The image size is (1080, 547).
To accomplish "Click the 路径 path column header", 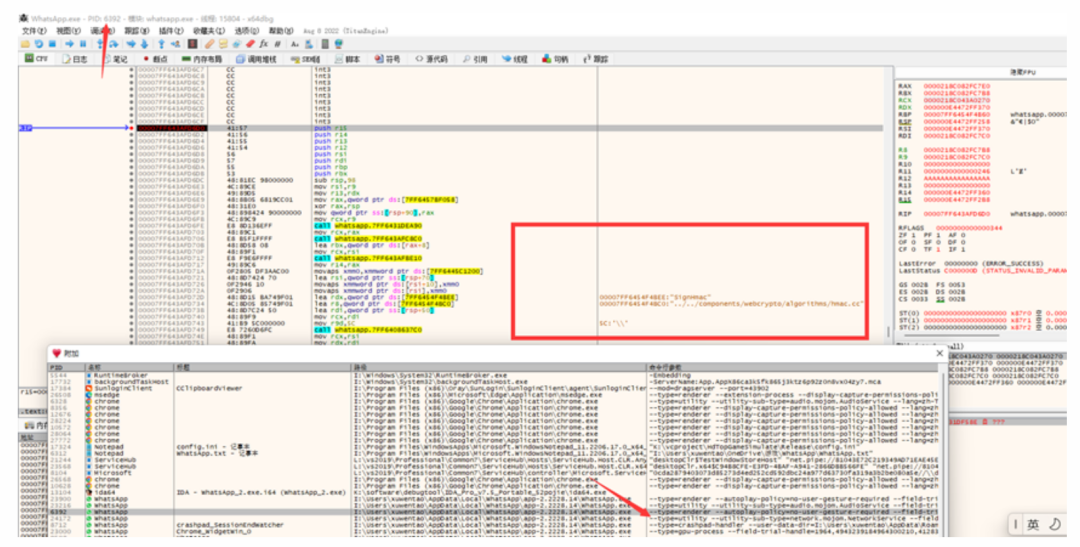I will [x=499, y=367].
